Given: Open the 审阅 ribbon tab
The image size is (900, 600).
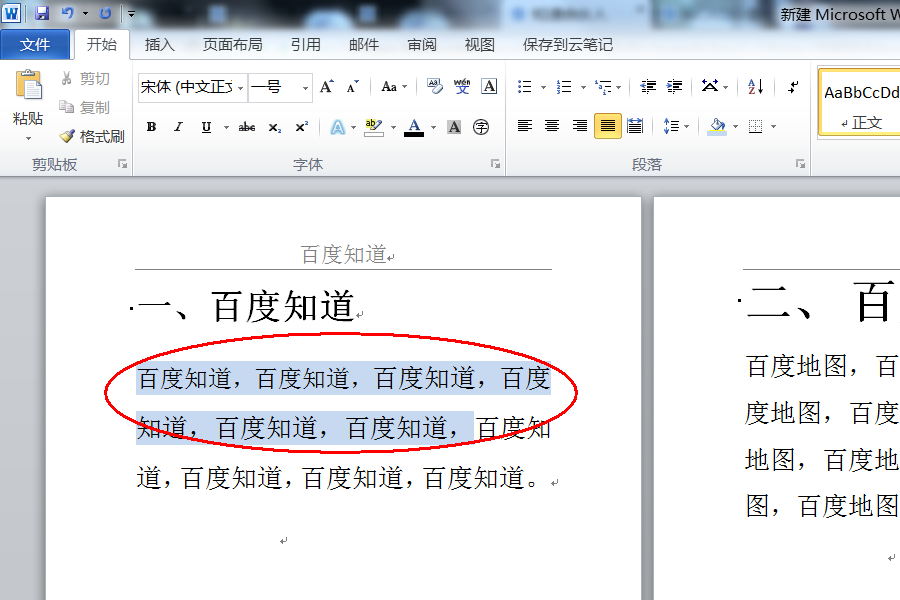Looking at the screenshot, I should coord(422,45).
